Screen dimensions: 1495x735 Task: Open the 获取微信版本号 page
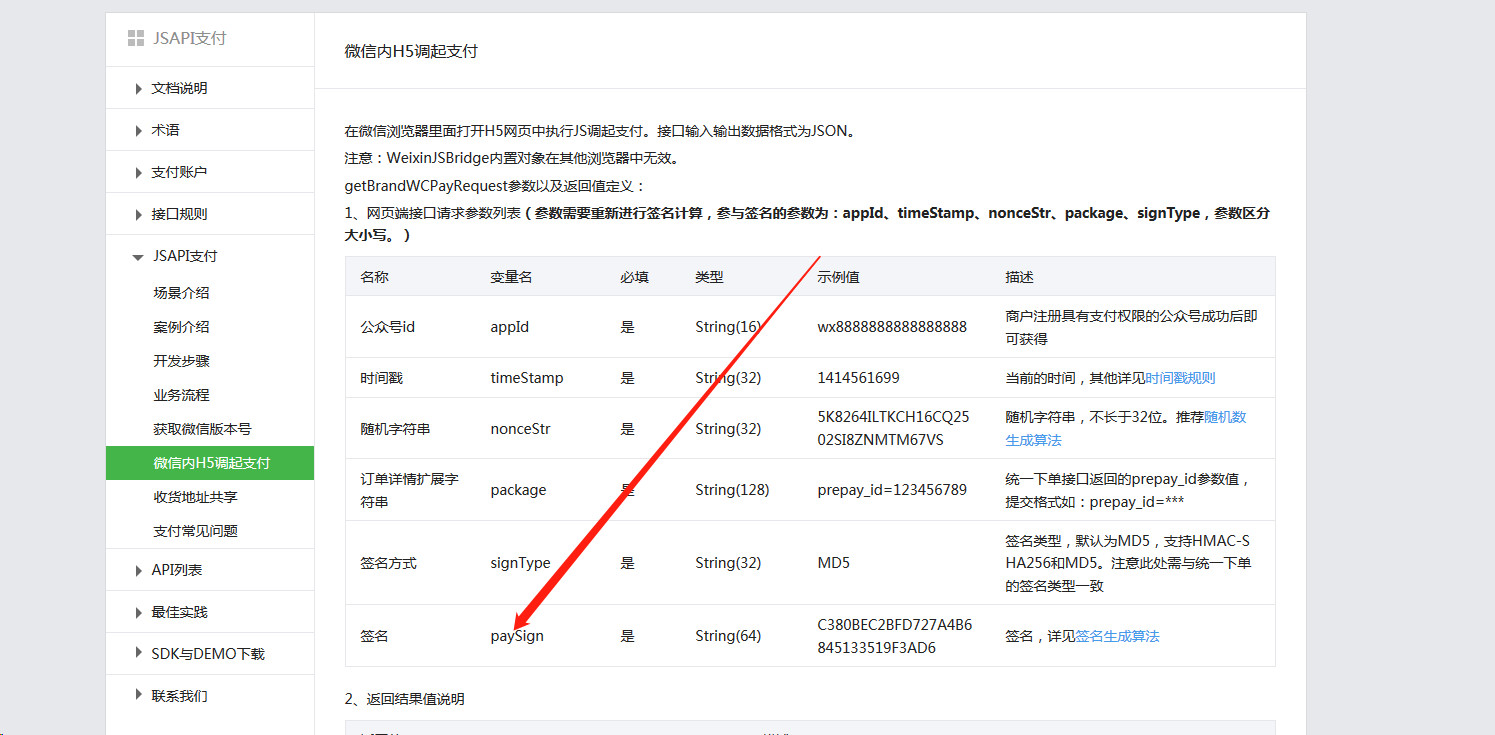[x=202, y=429]
